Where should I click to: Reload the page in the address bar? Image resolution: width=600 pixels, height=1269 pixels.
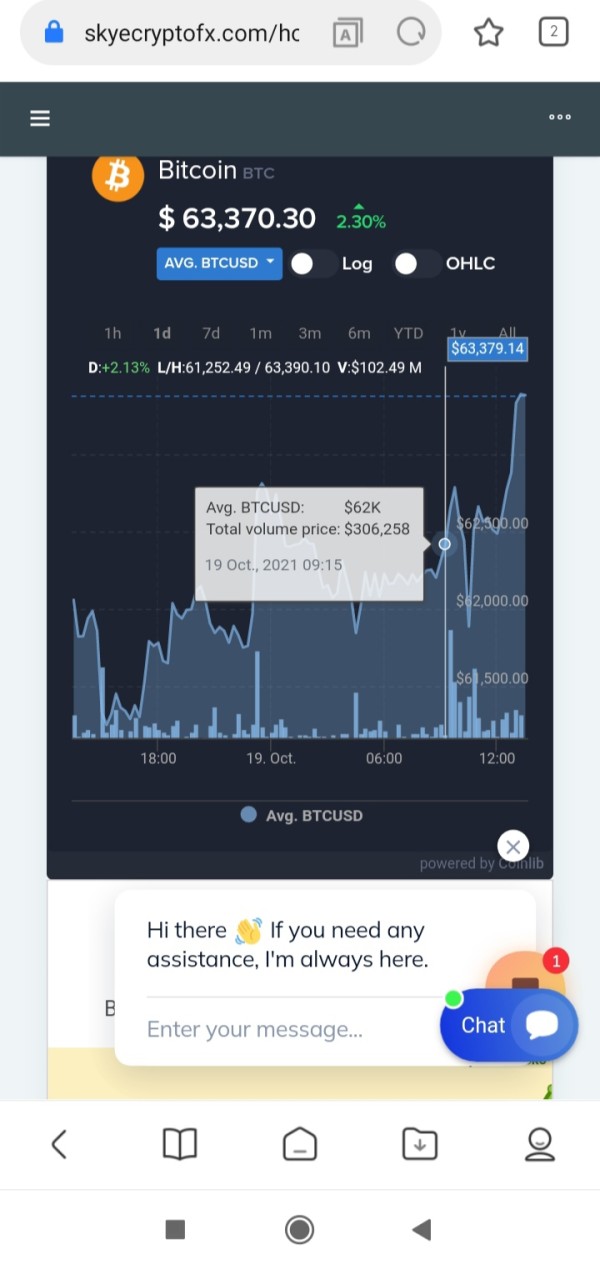pos(411,33)
